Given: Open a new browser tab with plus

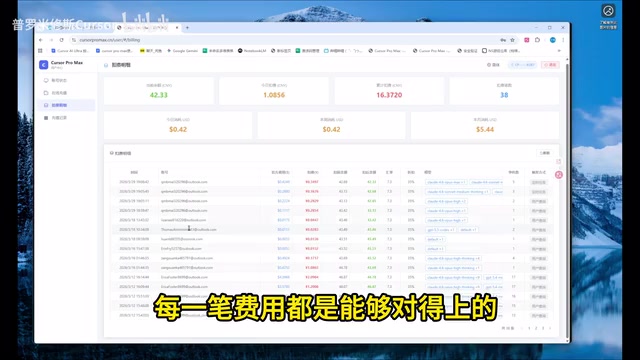Looking at the screenshot, I should tap(187, 28).
